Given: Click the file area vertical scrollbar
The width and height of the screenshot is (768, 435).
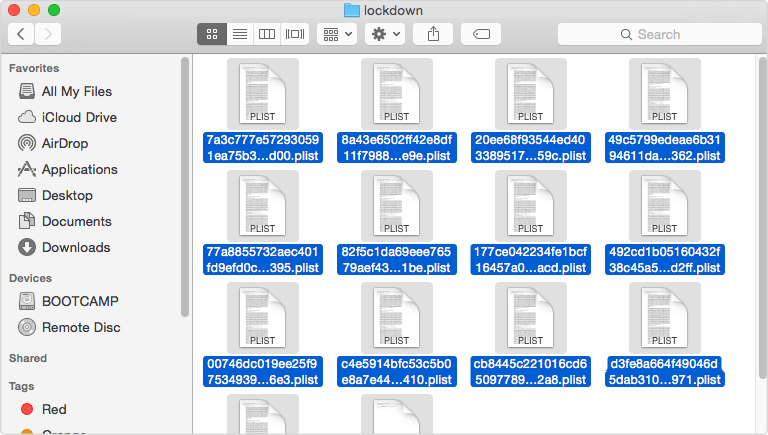Looking at the screenshot, I should tap(763, 218).
